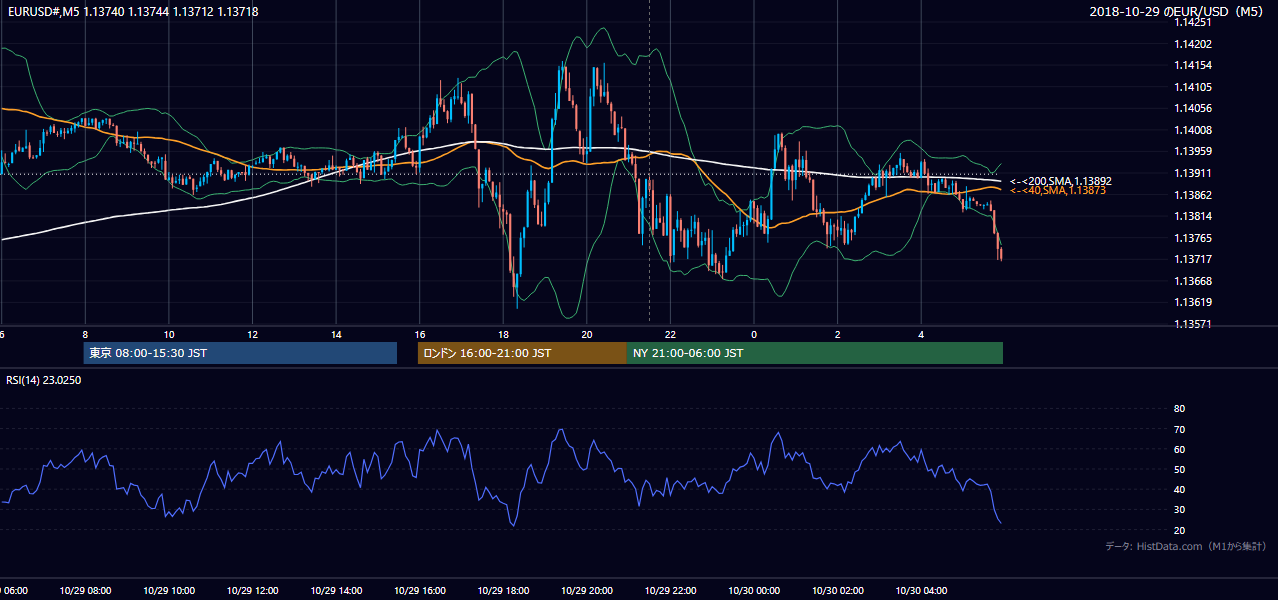Click price axis label 1.13814
The height and width of the screenshot is (600, 1278).
coord(1192,216)
